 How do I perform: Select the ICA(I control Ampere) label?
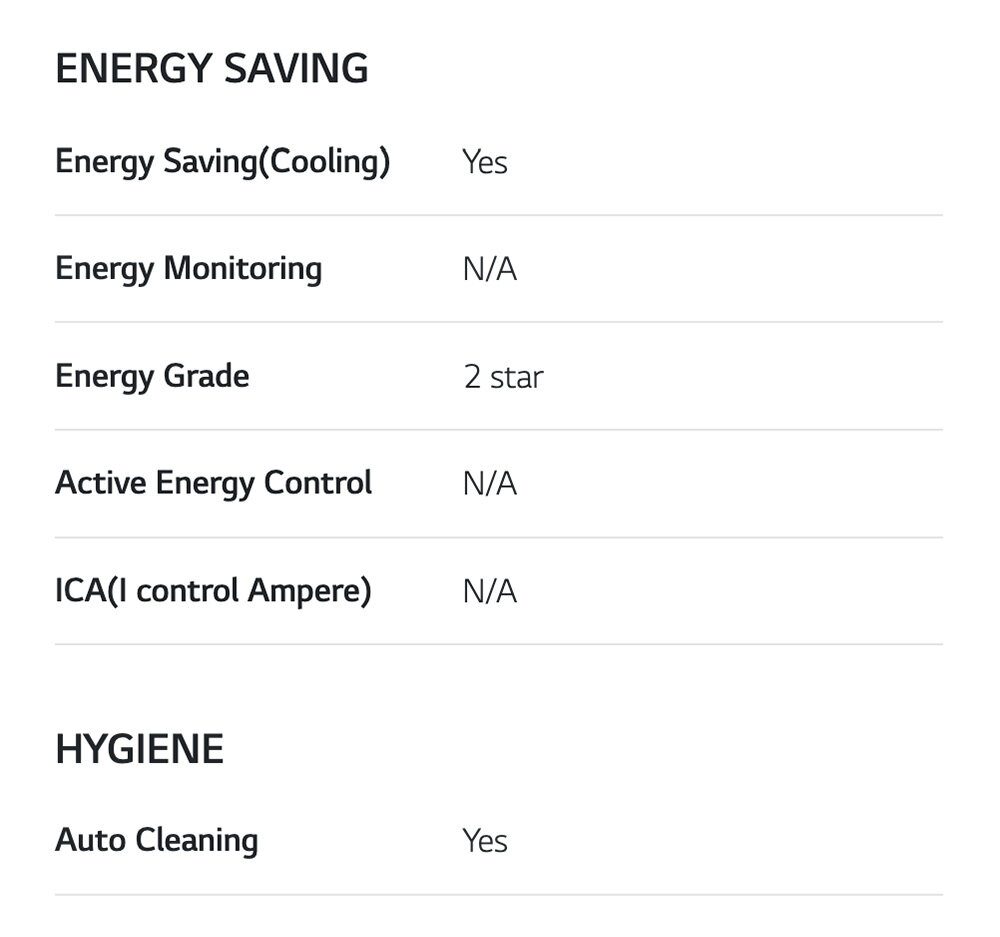[213, 591]
